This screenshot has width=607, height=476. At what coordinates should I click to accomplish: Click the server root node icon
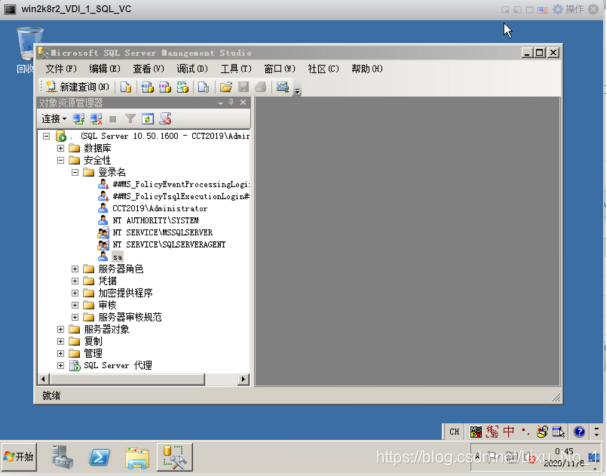tap(61, 136)
